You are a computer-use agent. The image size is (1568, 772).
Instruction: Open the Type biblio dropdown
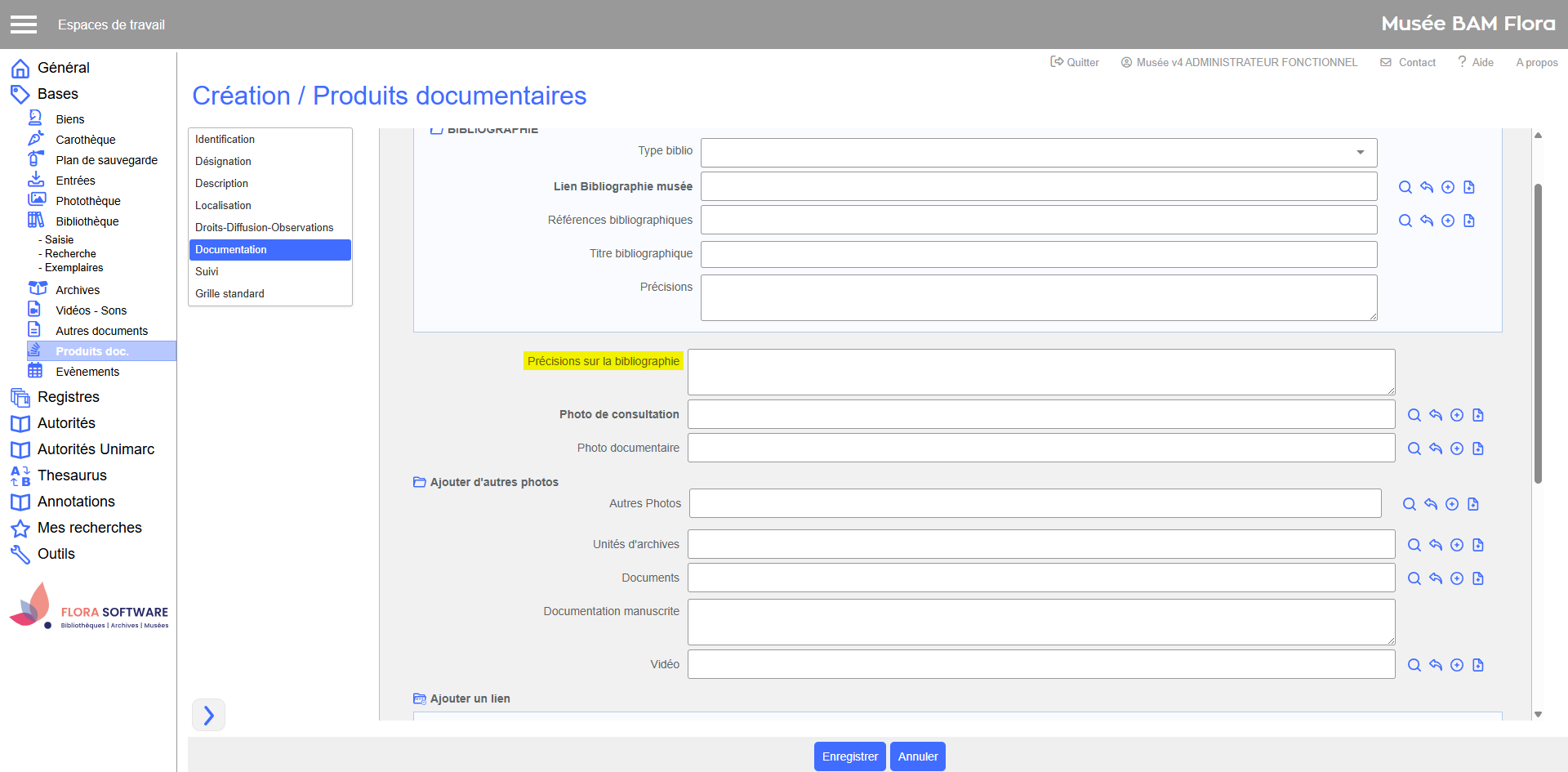(x=1038, y=153)
